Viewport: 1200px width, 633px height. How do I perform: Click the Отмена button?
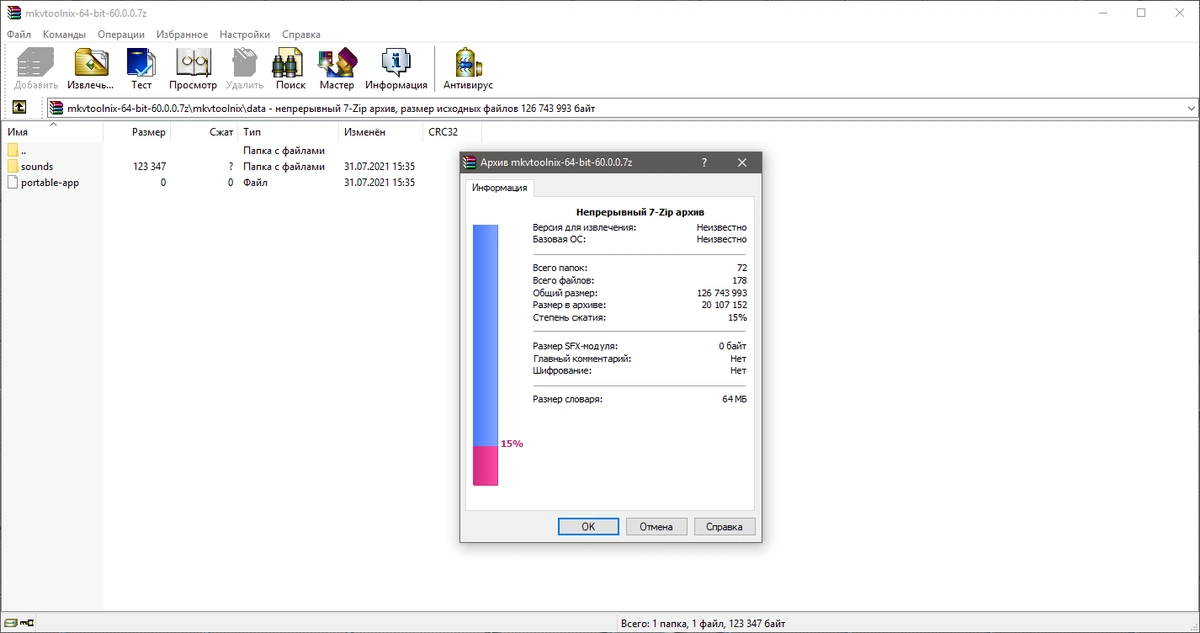click(x=656, y=526)
